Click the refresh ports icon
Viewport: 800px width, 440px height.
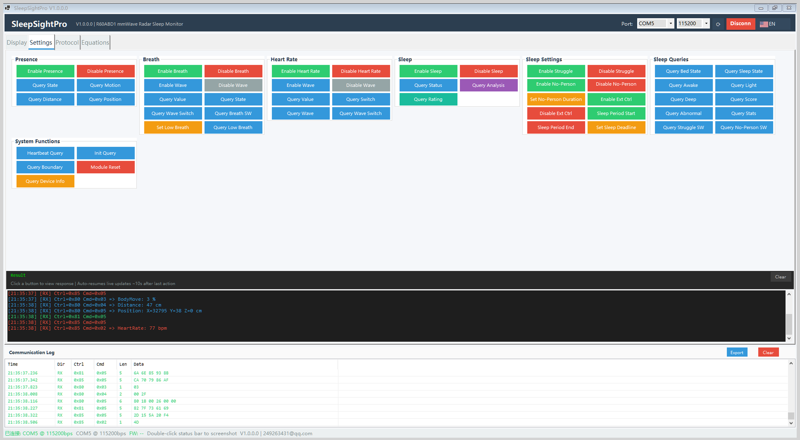[x=718, y=24]
